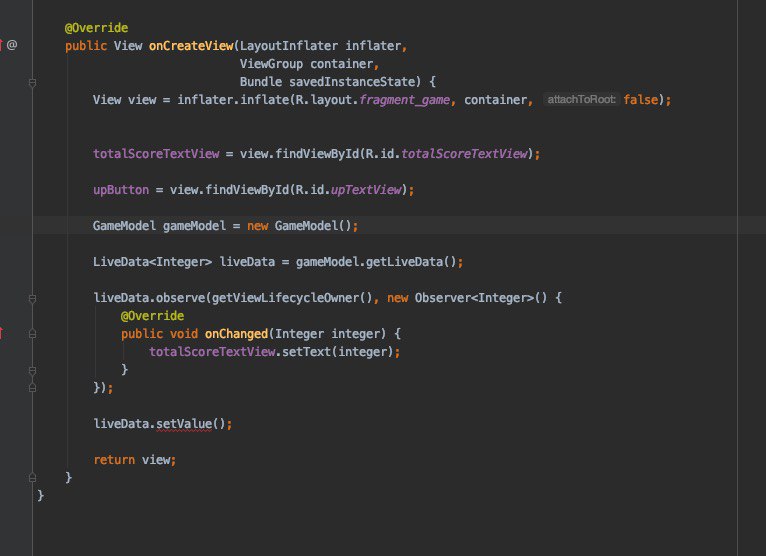Screen dimensions: 766x556
Task: Click the @Override annotation above onChanged
Action: 152,316
